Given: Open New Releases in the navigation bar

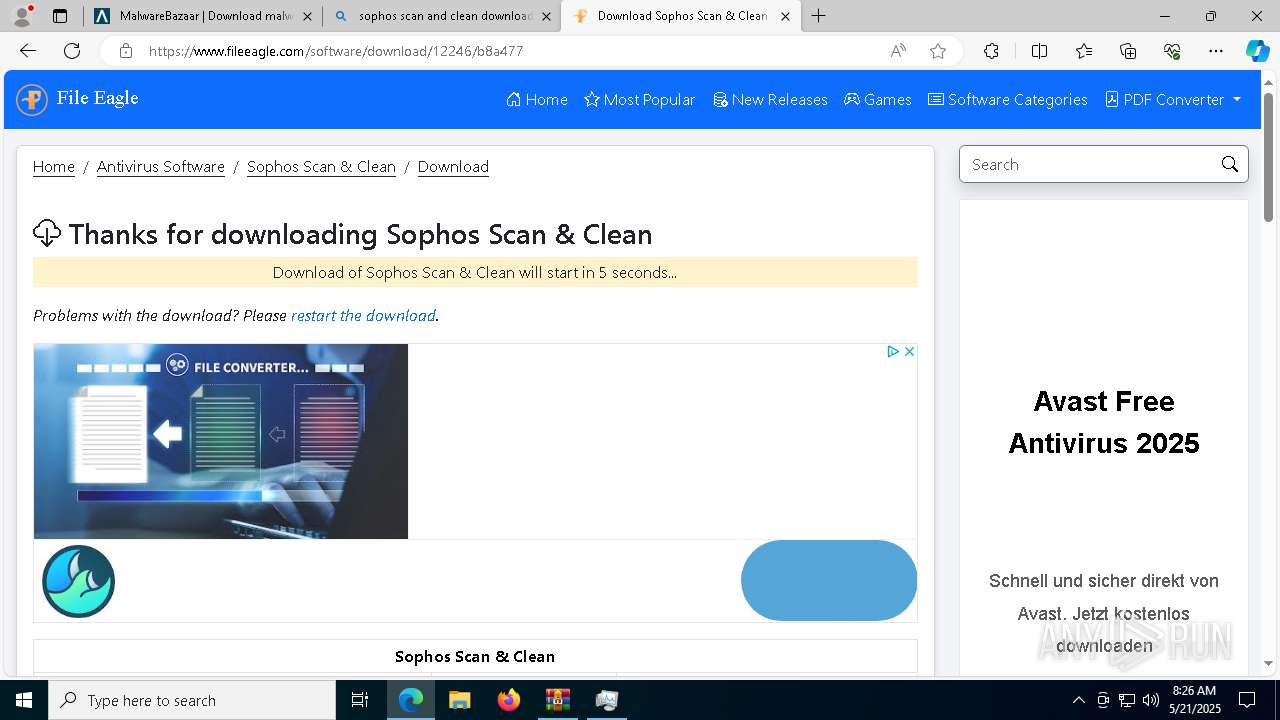Looking at the screenshot, I should tap(770, 100).
